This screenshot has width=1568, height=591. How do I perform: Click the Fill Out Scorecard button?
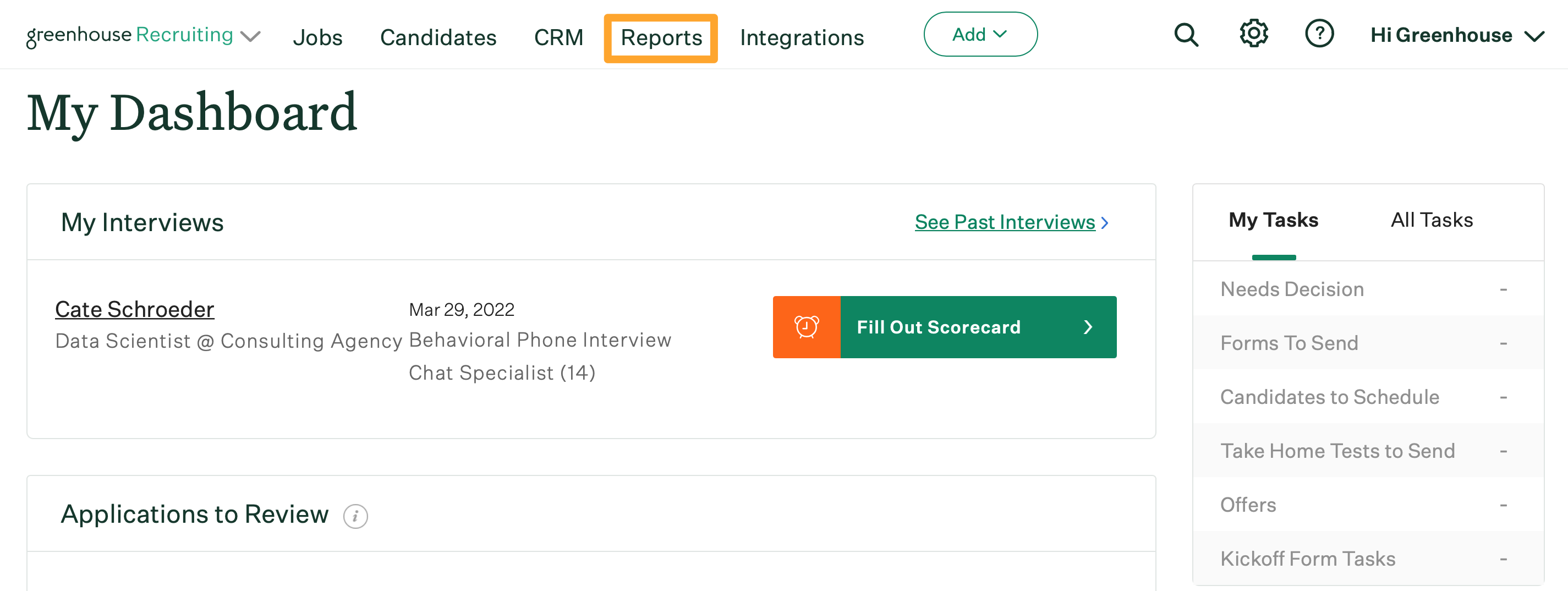point(938,327)
